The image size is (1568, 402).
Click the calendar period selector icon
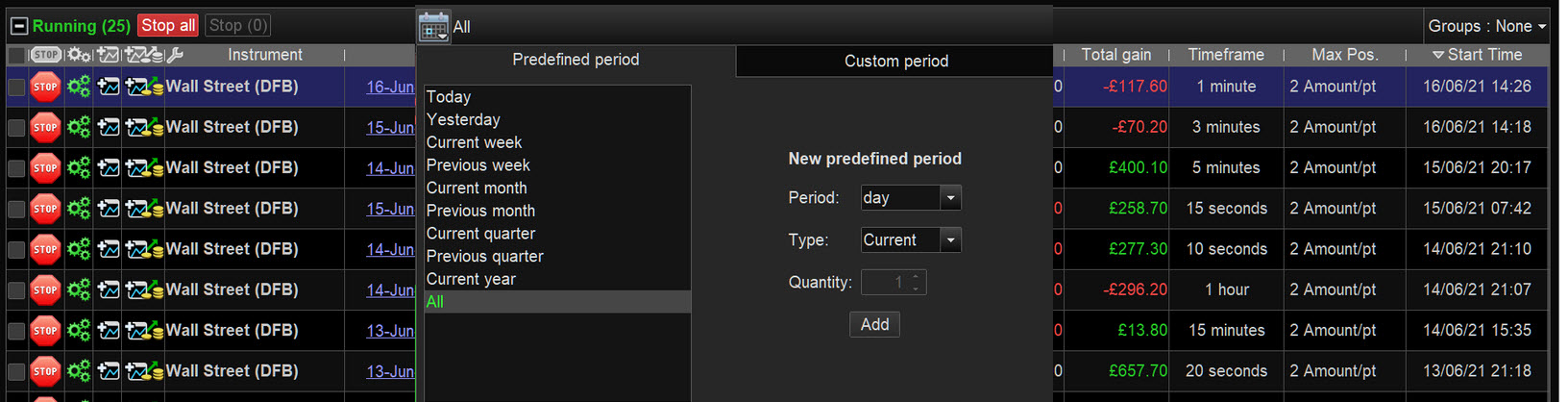click(x=433, y=27)
